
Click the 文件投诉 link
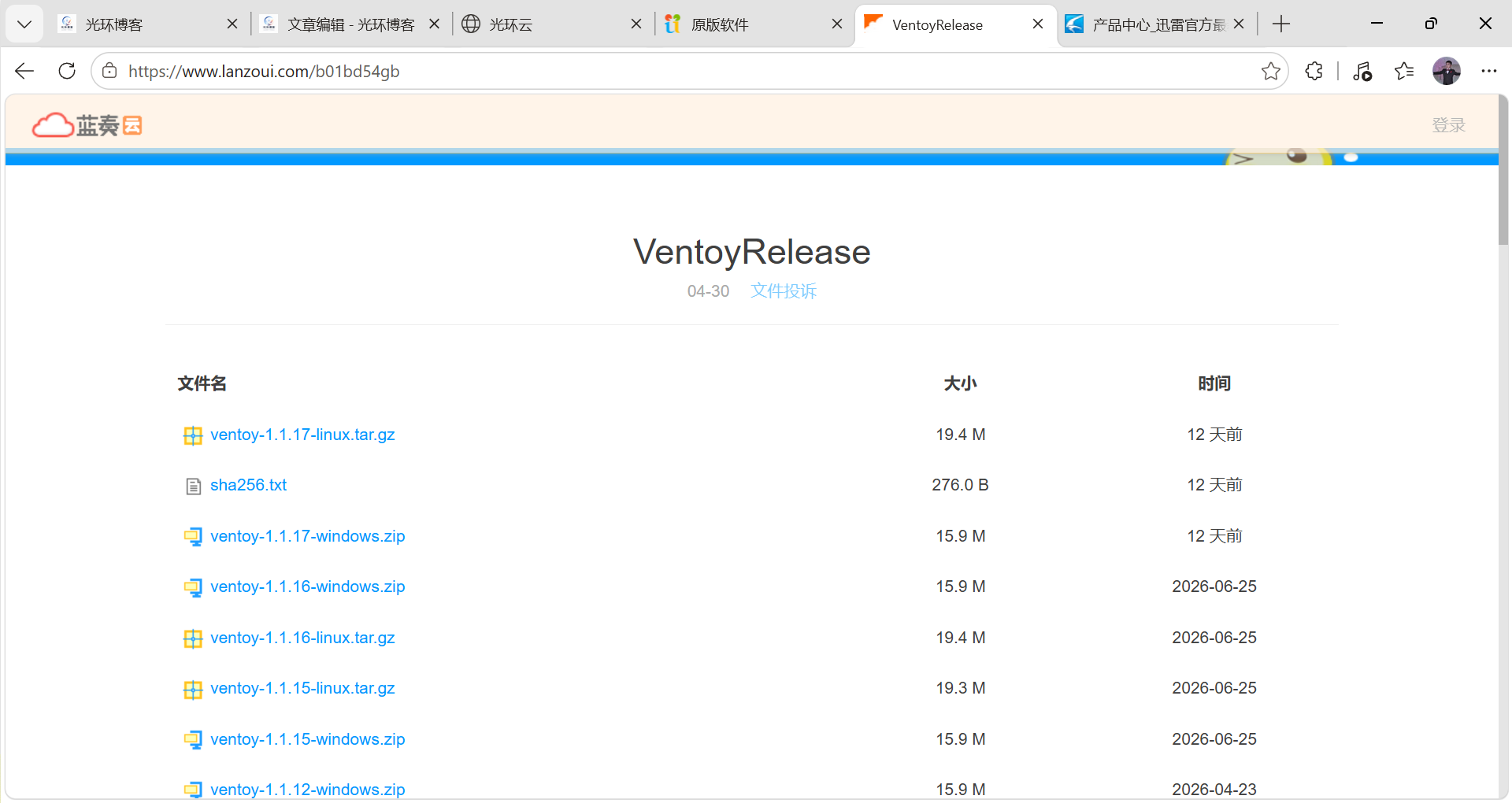[x=784, y=291]
